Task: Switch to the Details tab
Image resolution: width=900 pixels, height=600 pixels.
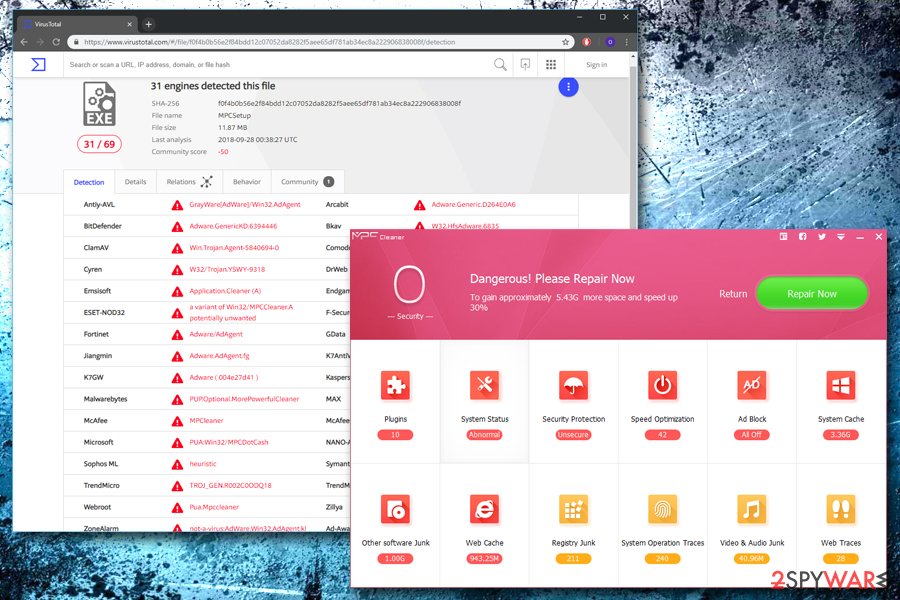Action: 135,181
